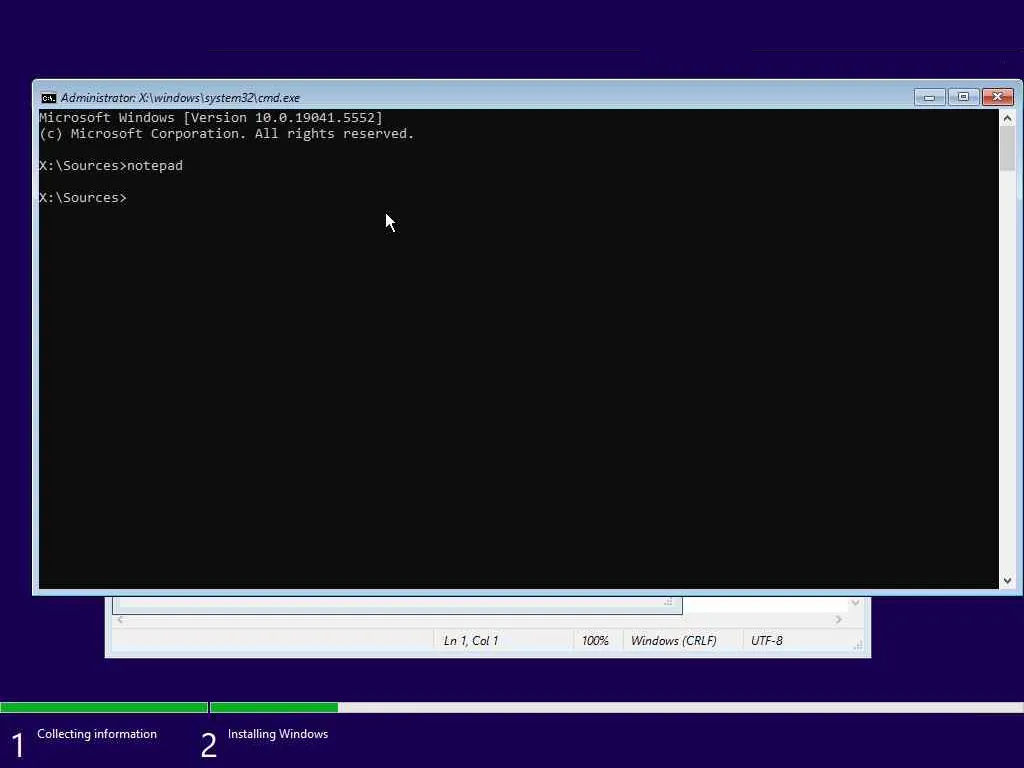Maximize the Administrator cmd.exe window

[963, 97]
